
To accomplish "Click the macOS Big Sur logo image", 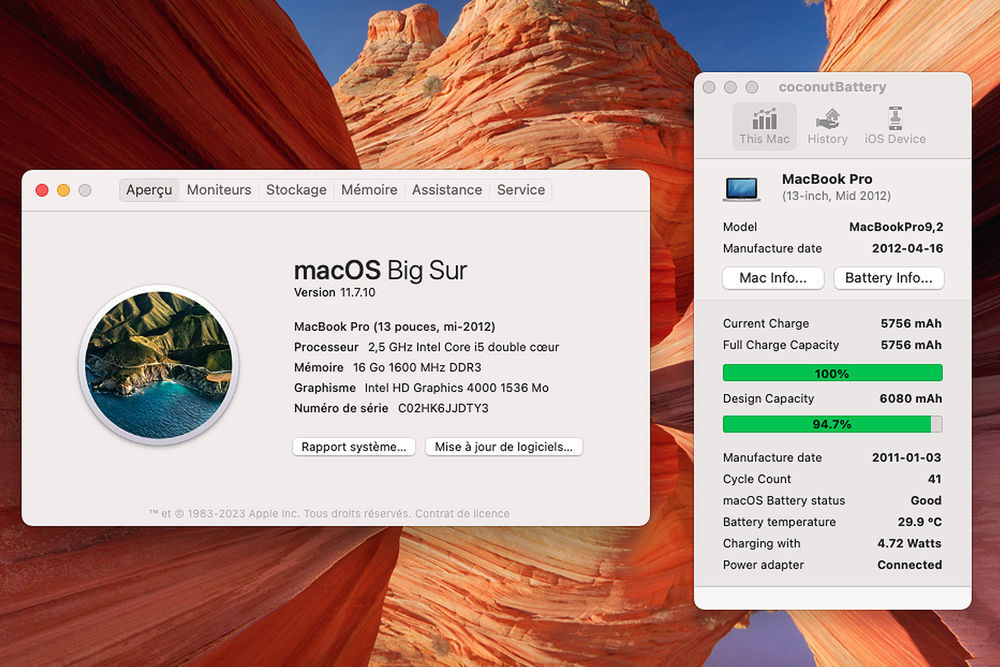I will pos(159,365).
